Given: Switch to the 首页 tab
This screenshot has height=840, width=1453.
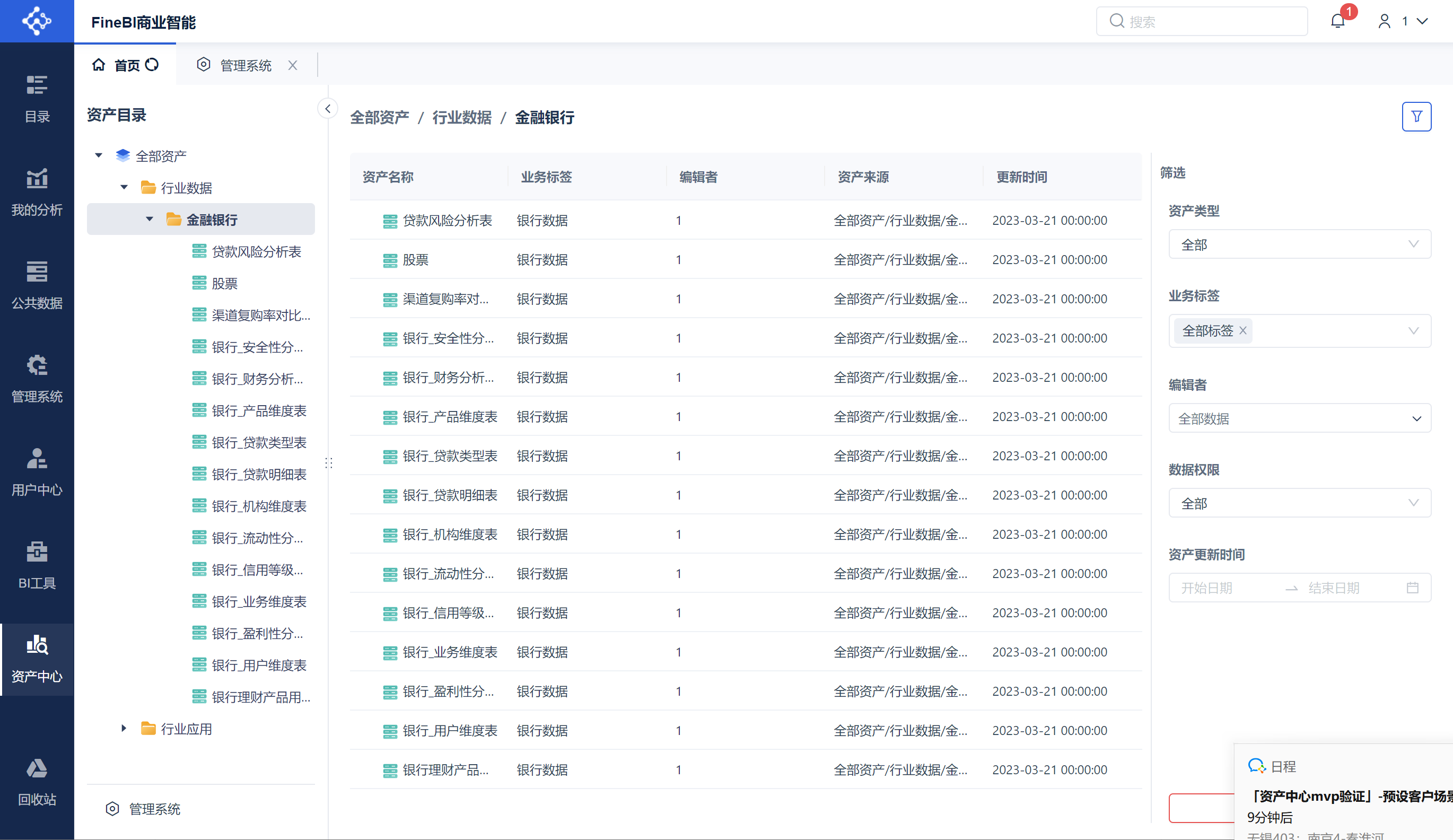Looking at the screenshot, I should coord(127,65).
